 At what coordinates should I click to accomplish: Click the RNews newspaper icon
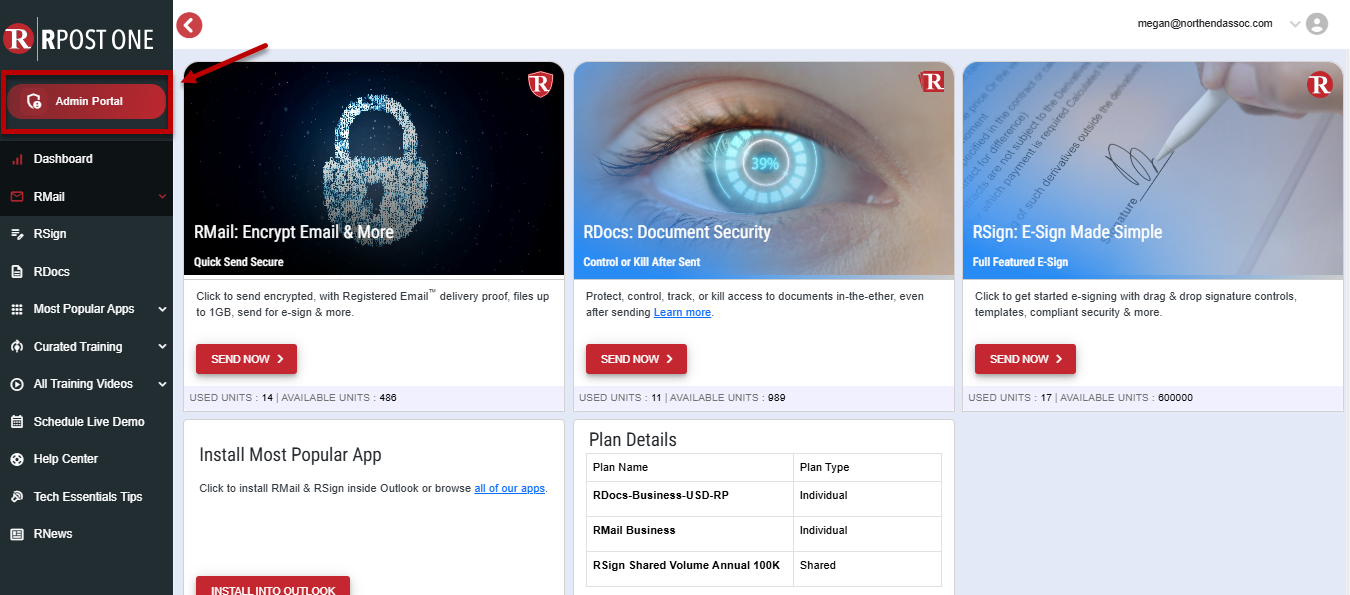(x=17, y=534)
